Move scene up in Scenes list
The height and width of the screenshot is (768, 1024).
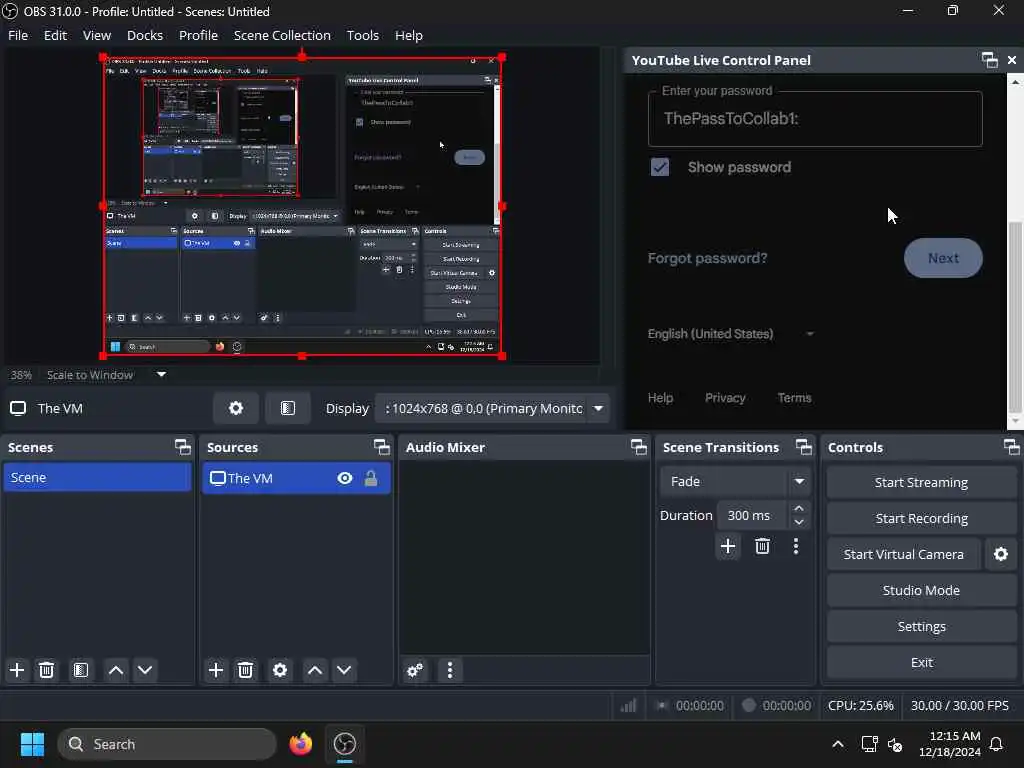click(x=116, y=670)
